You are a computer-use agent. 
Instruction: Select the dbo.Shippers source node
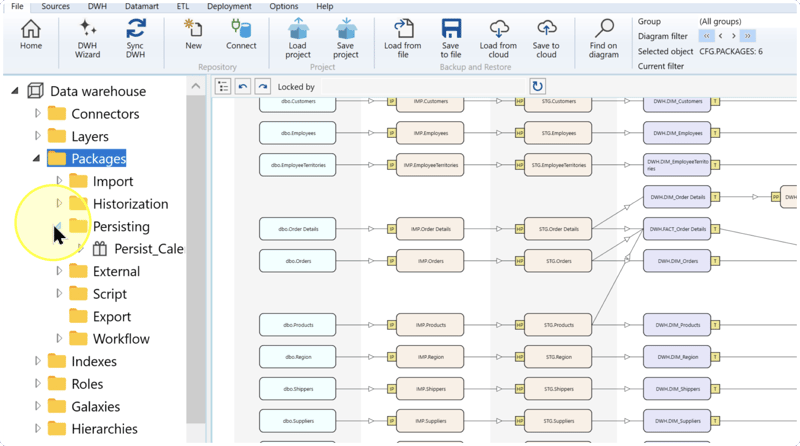tap(297, 389)
